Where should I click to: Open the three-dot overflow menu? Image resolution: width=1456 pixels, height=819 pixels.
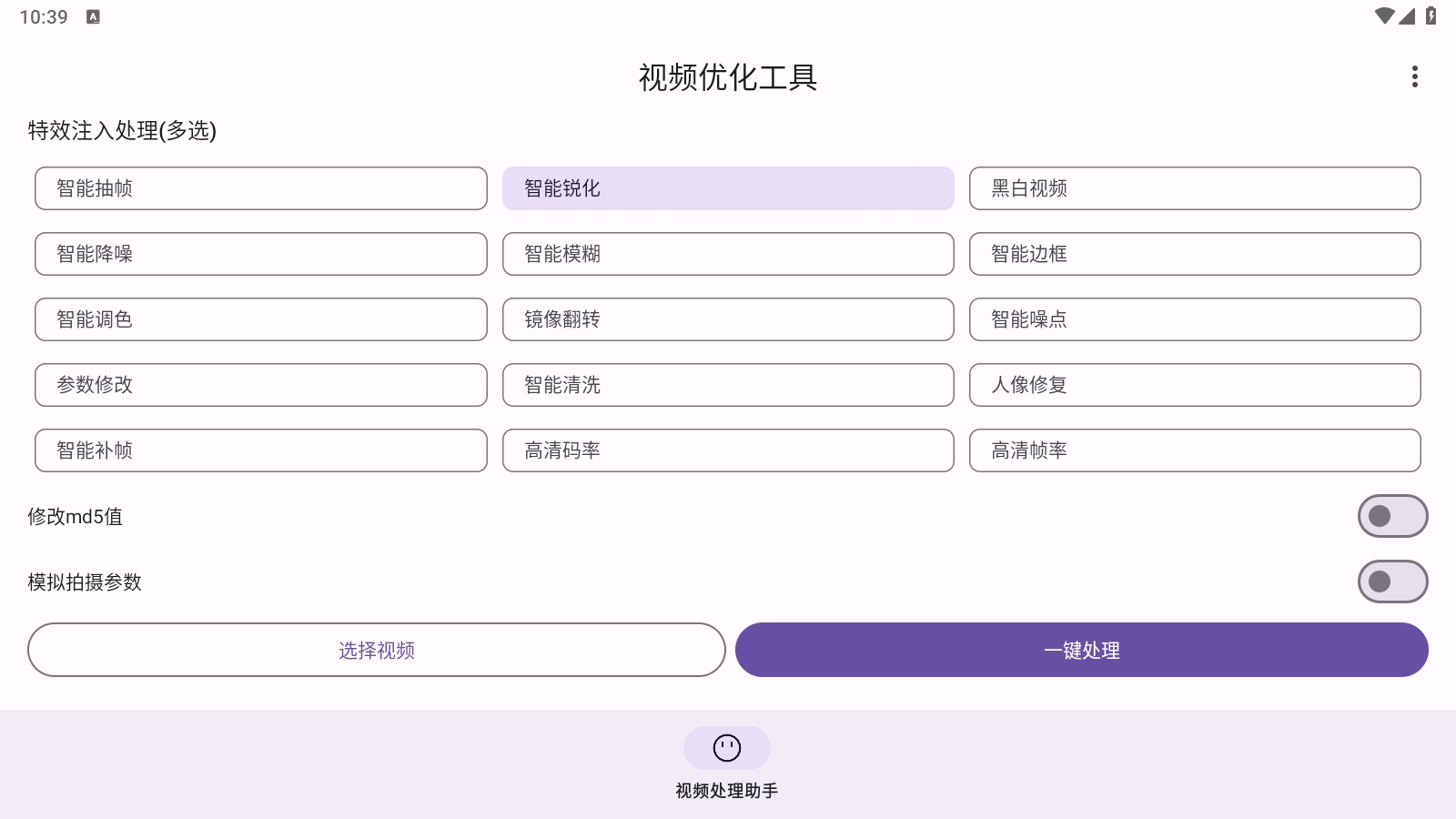point(1414,76)
